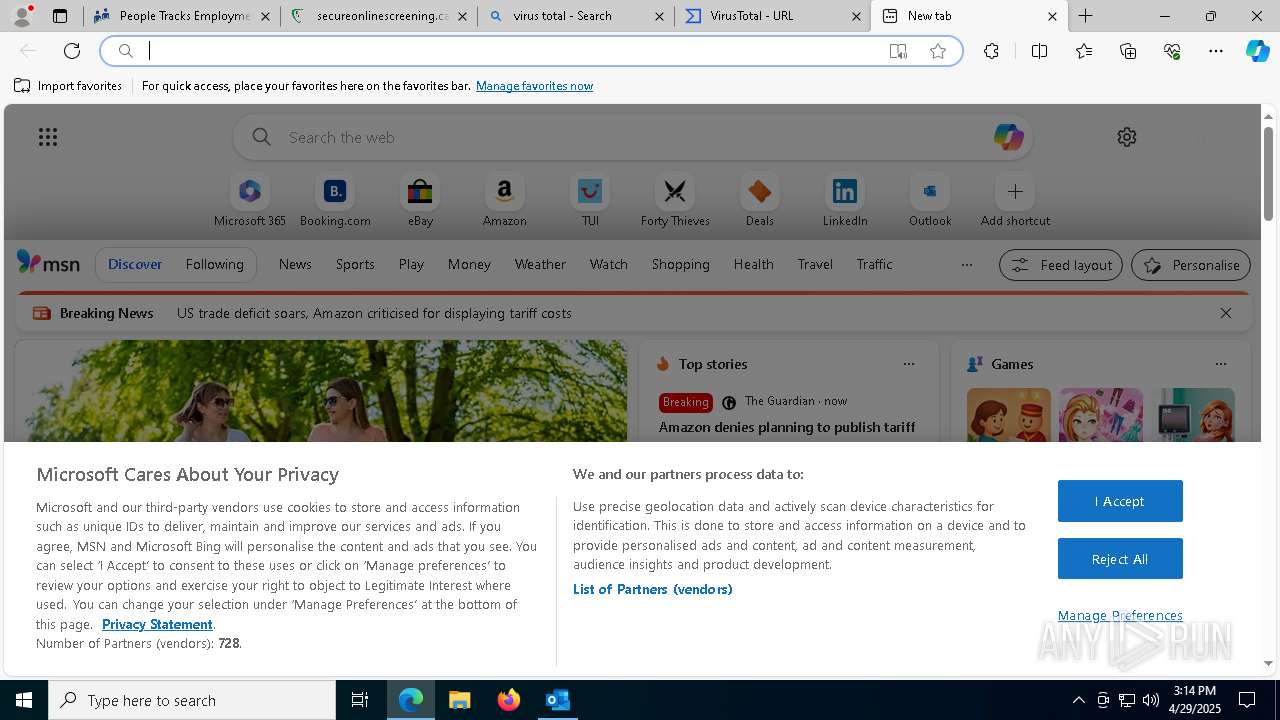The height and width of the screenshot is (720, 1280).
Task: Open the Collections icon
Action: coord(1128,51)
